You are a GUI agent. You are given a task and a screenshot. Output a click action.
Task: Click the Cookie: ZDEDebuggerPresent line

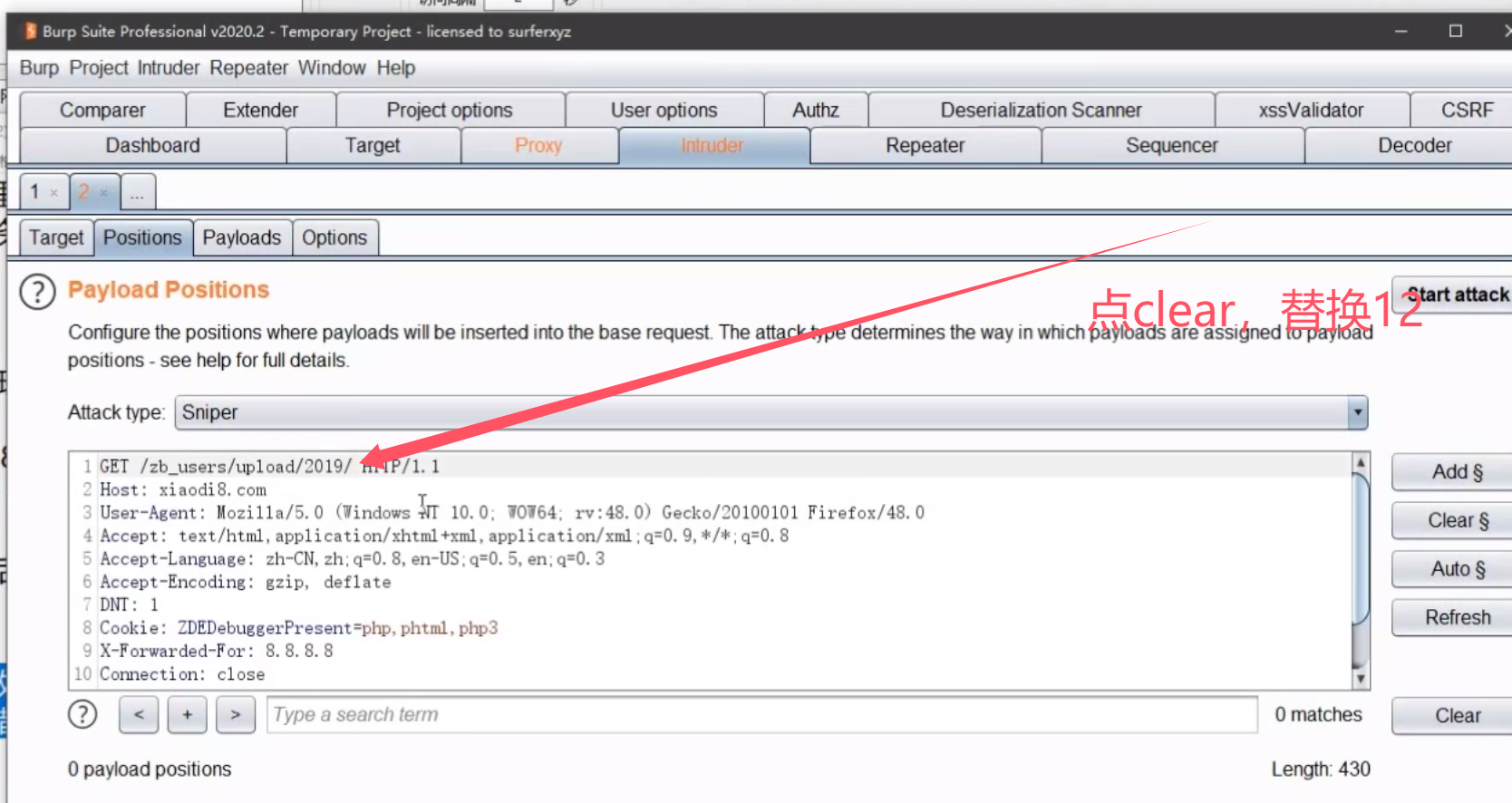[298, 628]
